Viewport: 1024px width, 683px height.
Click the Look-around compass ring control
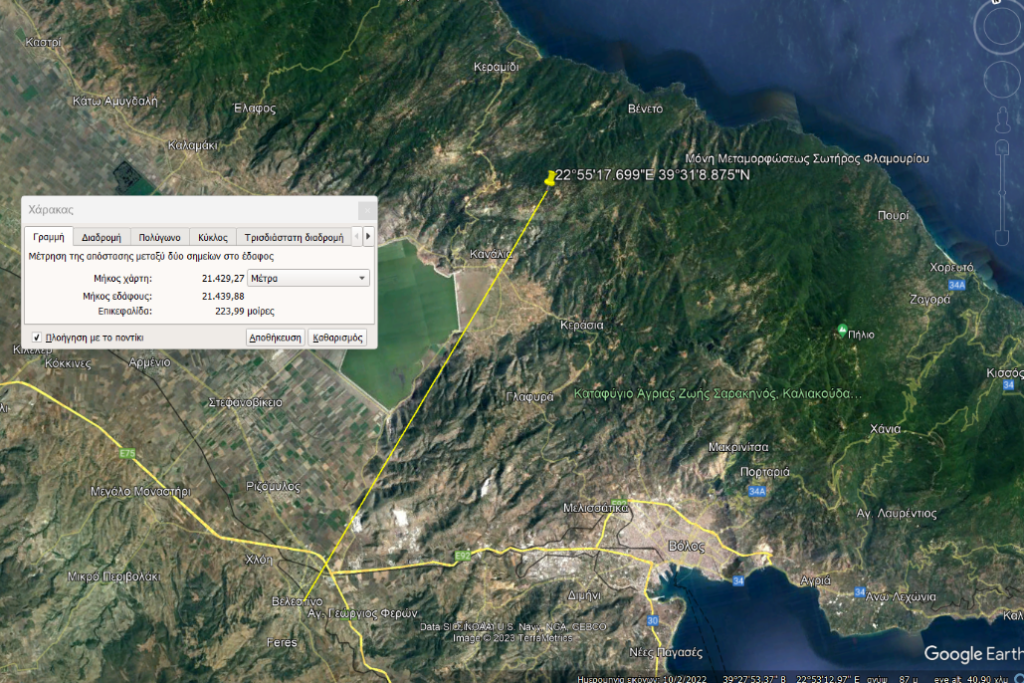click(x=1000, y=28)
